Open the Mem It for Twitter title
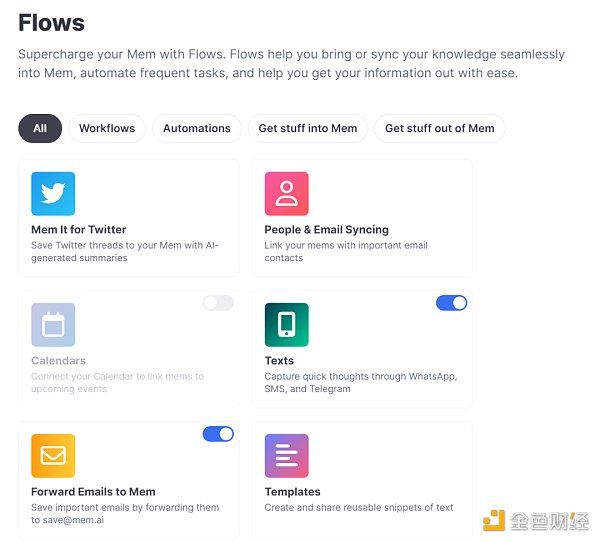This screenshot has height=542, width=600. coord(79,230)
